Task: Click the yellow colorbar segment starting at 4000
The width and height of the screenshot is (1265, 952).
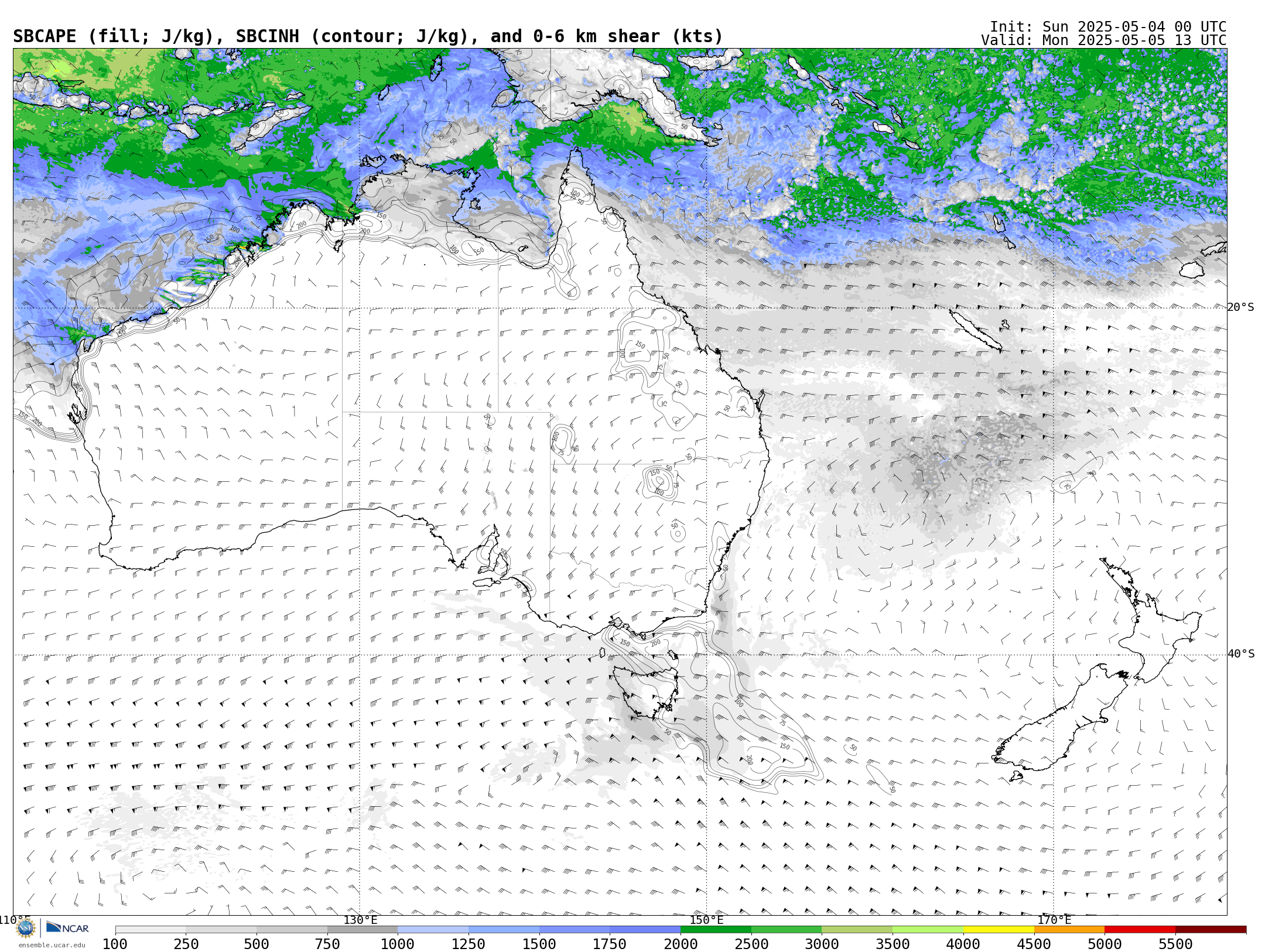Action: coord(999,930)
